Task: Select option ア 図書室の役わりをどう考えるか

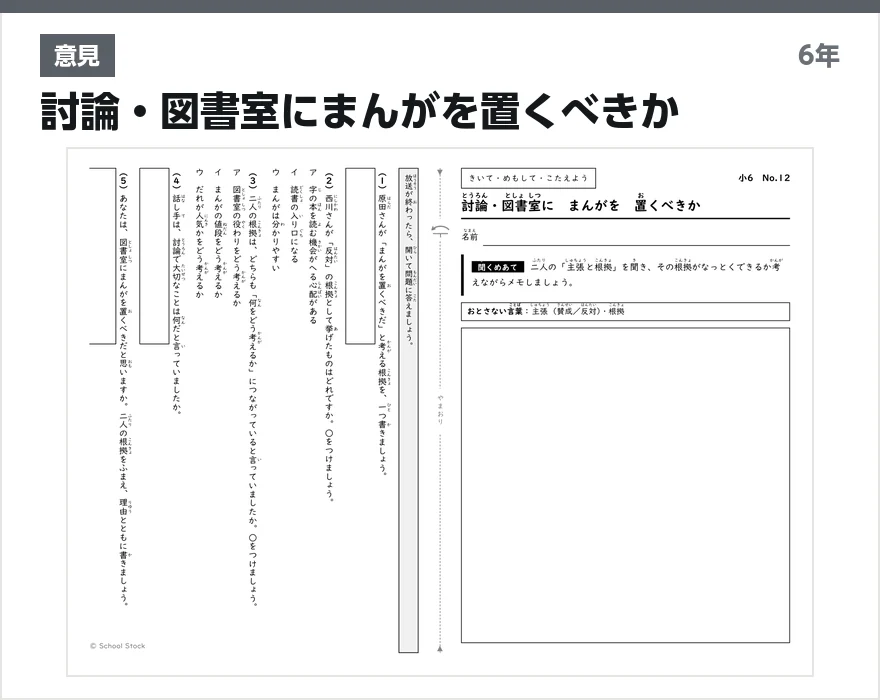Action: click(236, 237)
